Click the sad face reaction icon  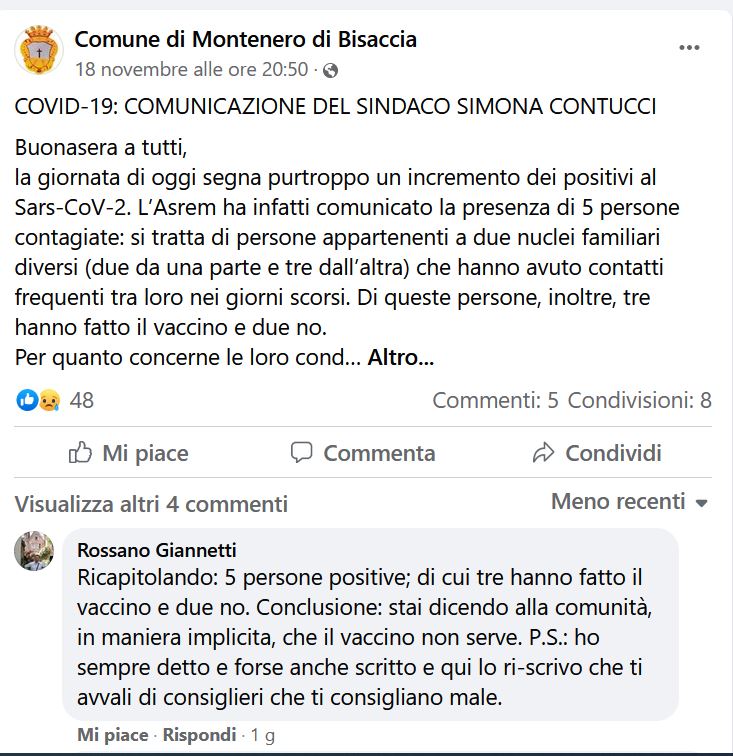click(x=49, y=400)
